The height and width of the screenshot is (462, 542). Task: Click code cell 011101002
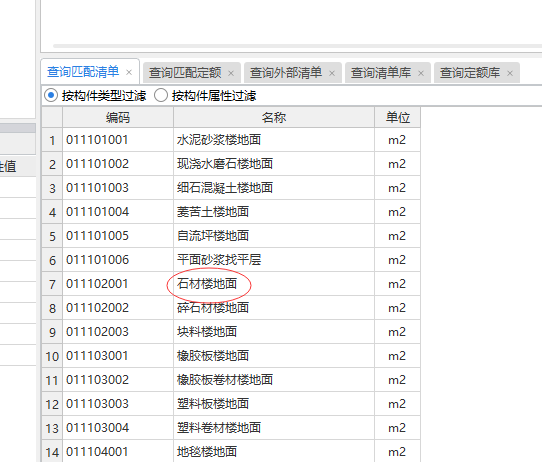[x=118, y=164]
